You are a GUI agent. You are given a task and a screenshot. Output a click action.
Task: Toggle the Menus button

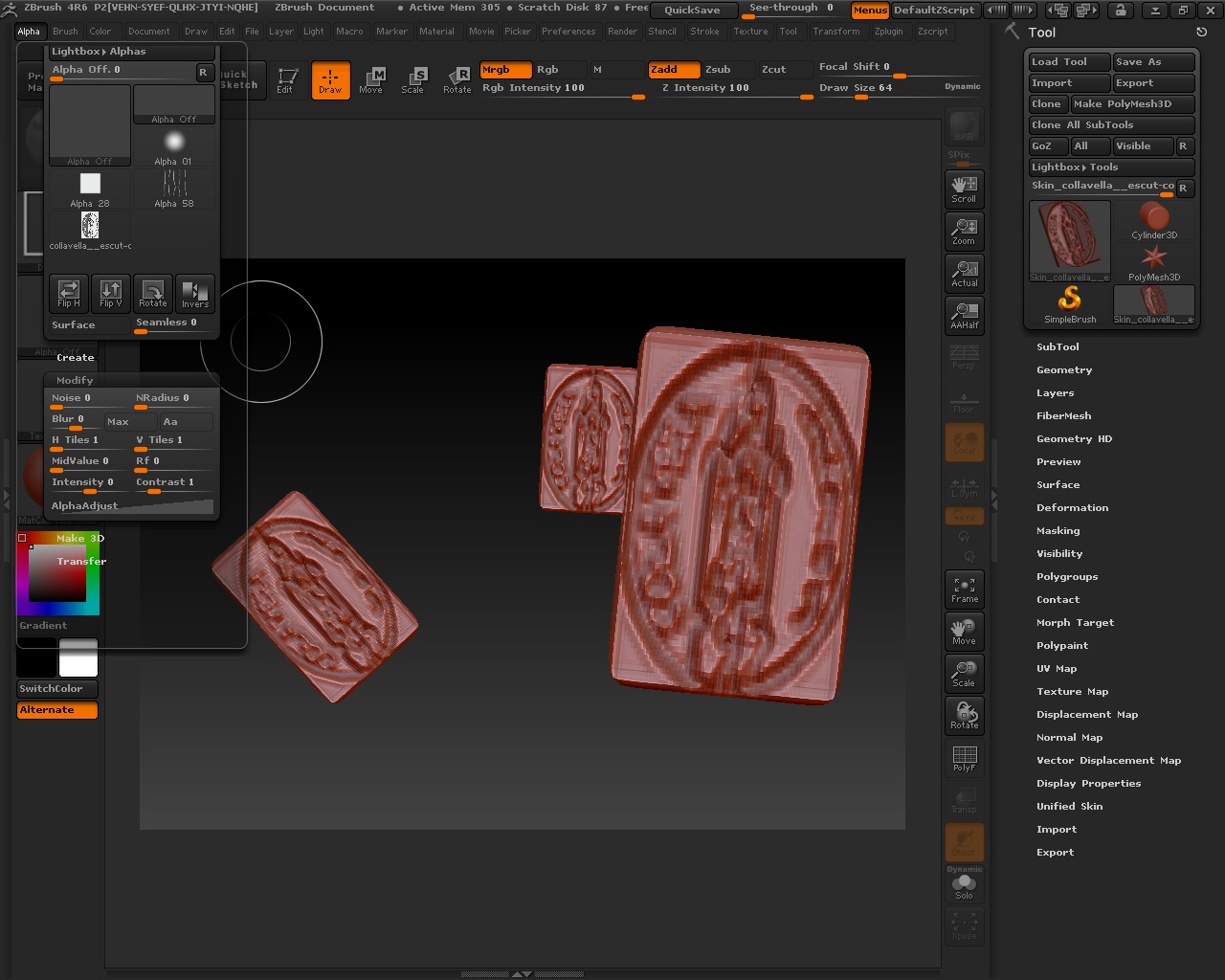(870, 11)
